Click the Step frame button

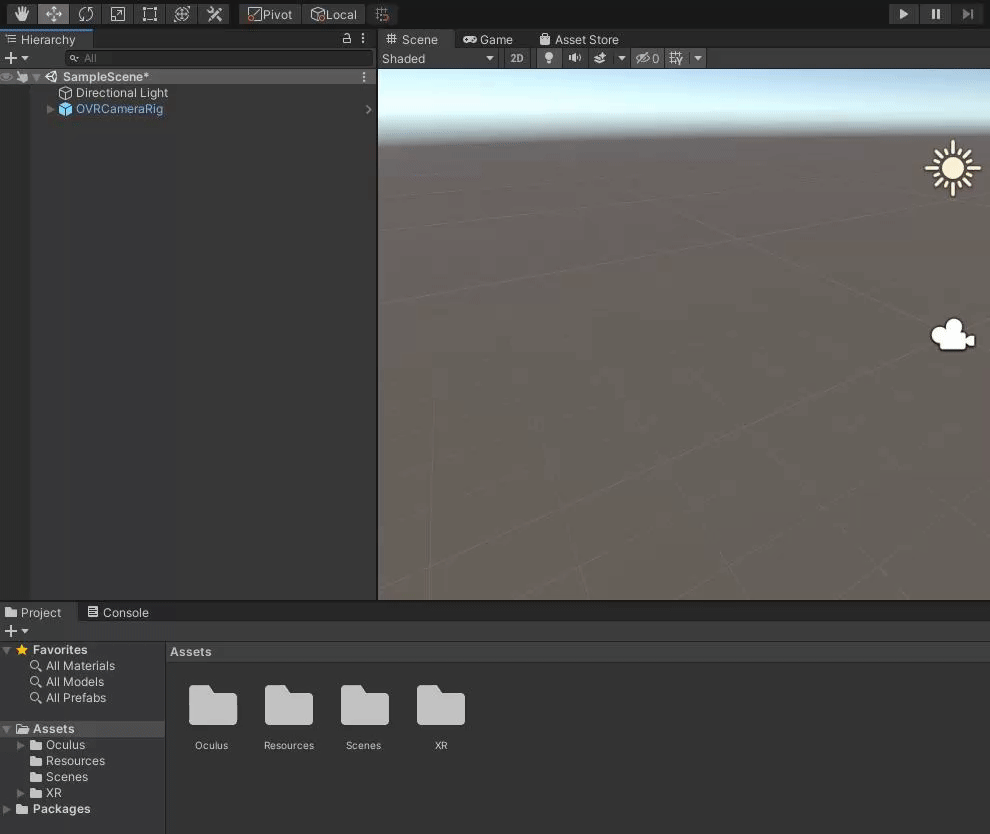point(967,14)
